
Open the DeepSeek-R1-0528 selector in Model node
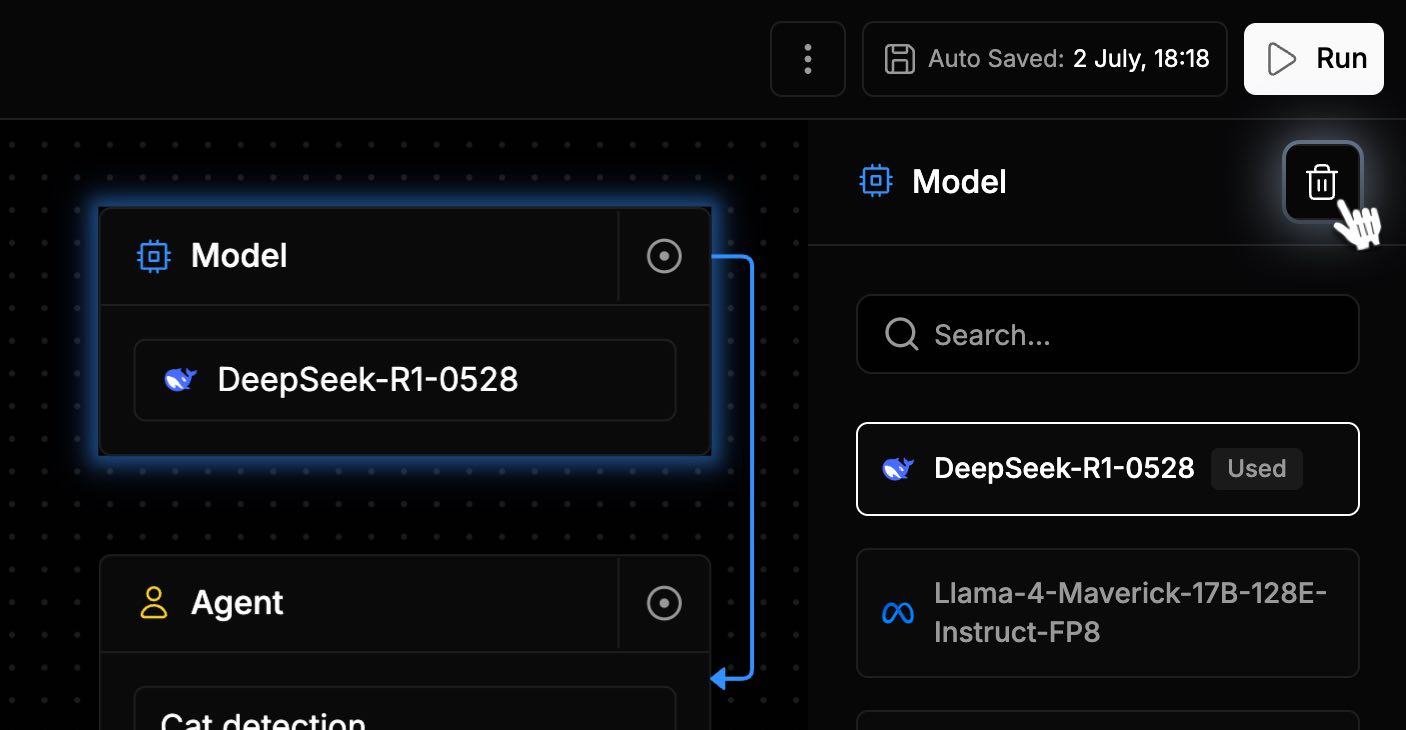405,380
